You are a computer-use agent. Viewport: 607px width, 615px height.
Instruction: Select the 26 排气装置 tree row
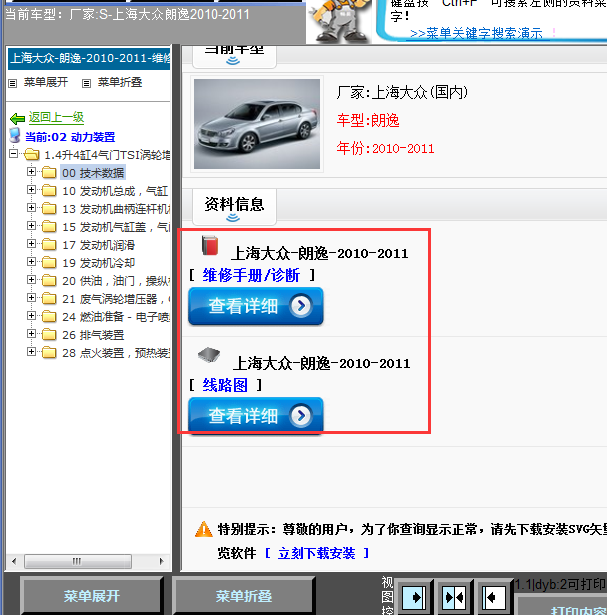pyautogui.click(x=93, y=335)
